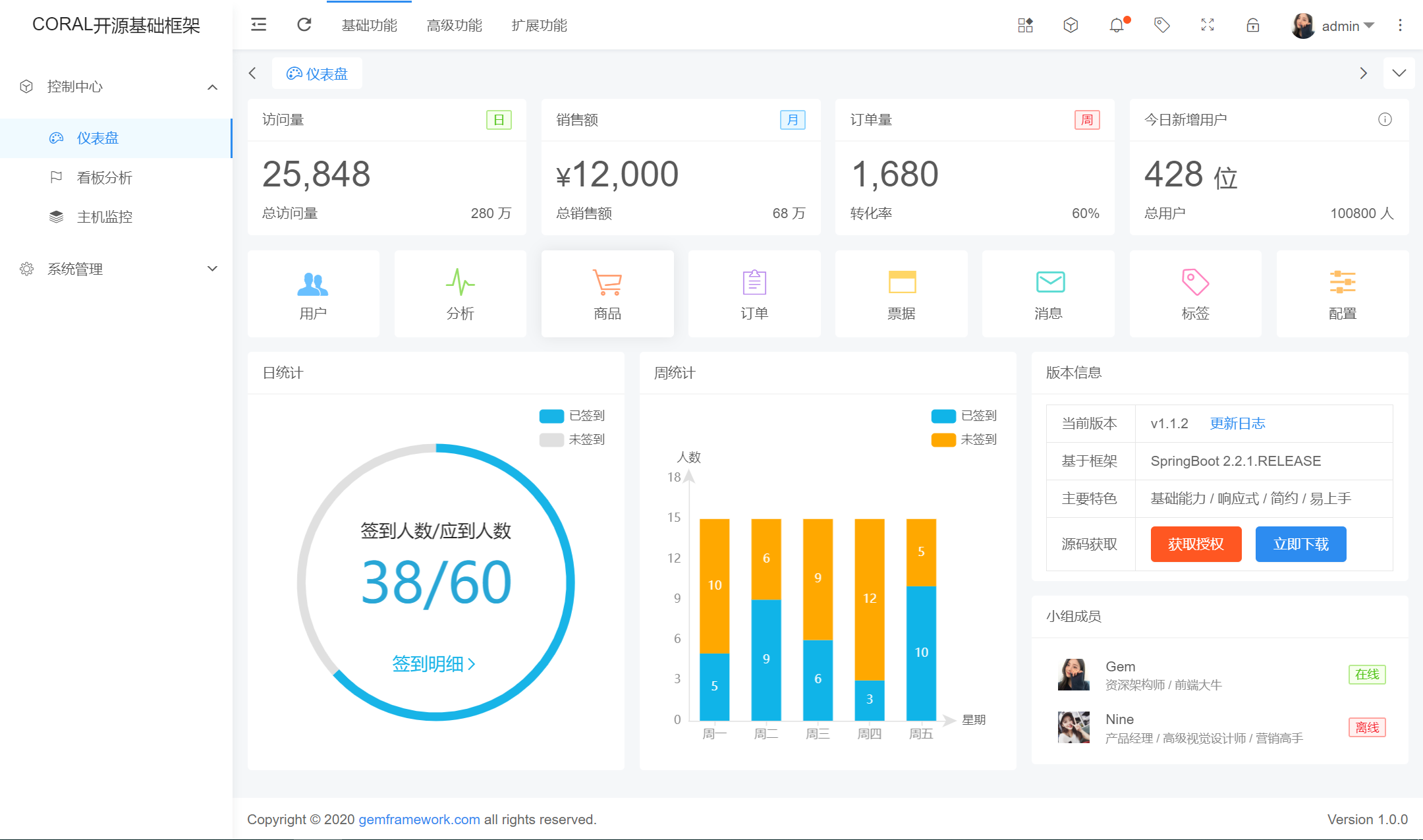This screenshot has height=840, width=1423.
Task: Open the admin user dropdown
Action: click(1347, 26)
